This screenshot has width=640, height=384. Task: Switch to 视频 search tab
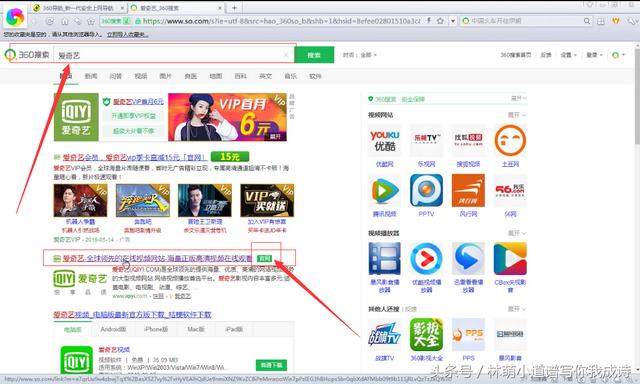coord(140,76)
